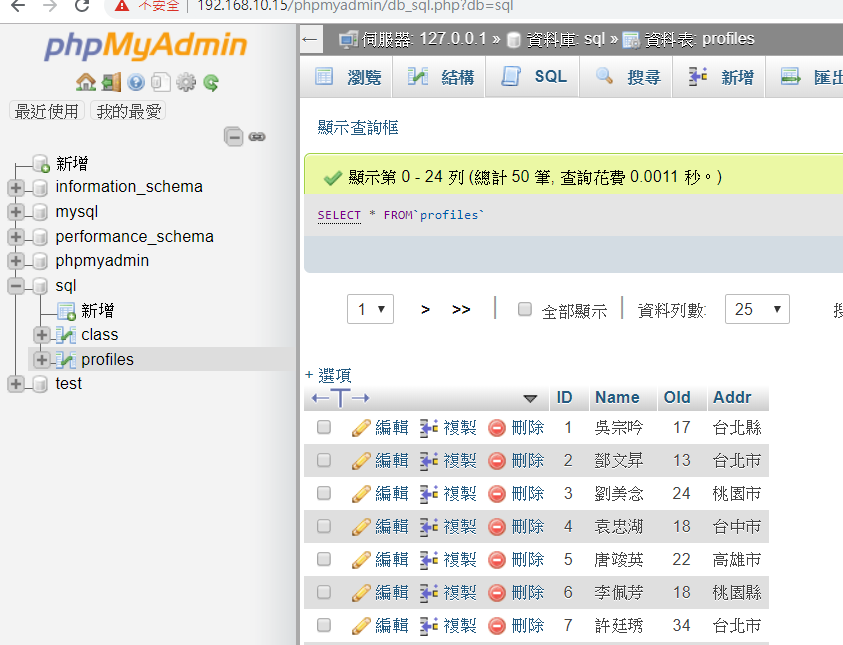Open the 資料列數 rows-per-page dropdown
The image size is (843, 645).
tap(757, 310)
